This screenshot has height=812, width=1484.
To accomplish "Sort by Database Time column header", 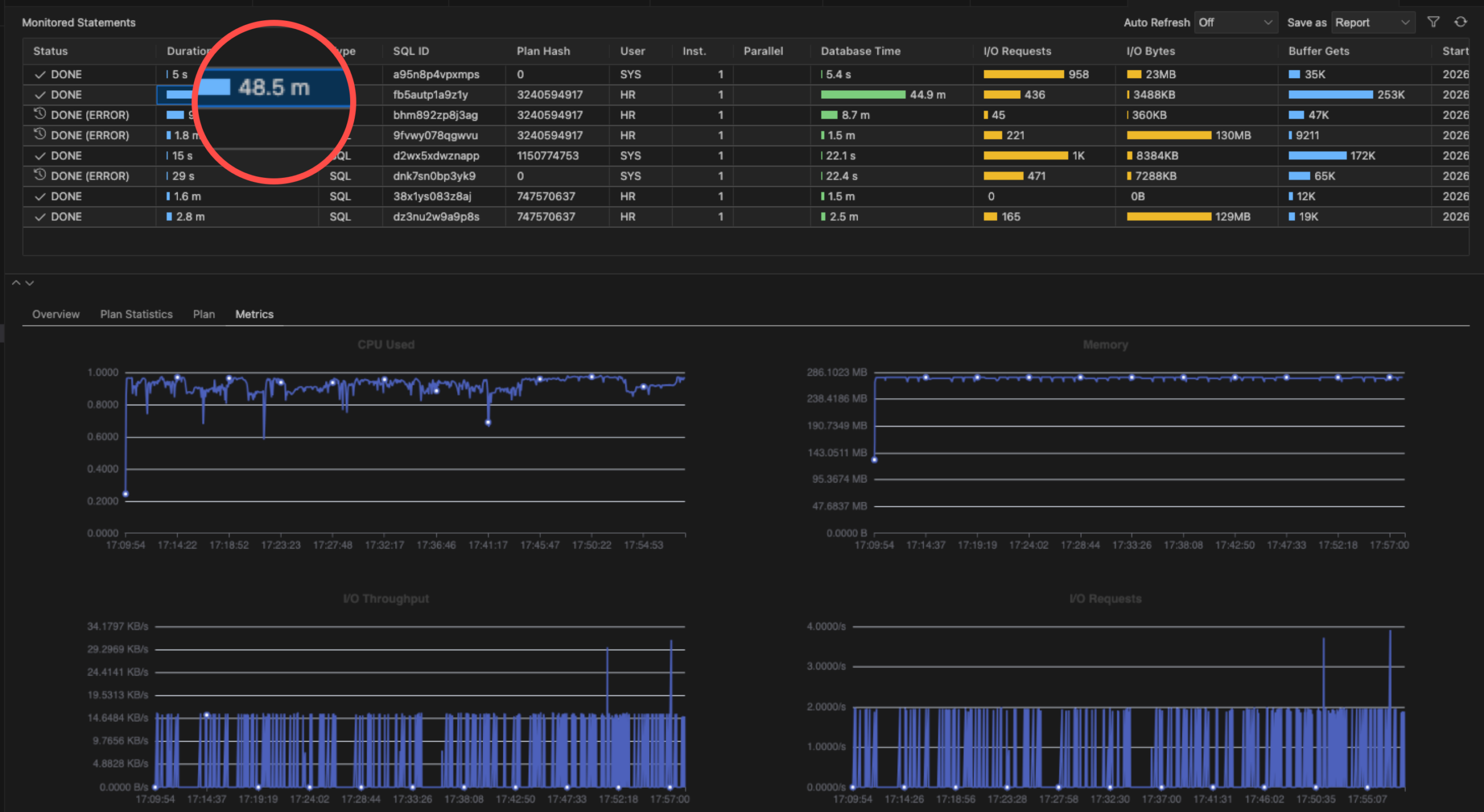I will pos(860,51).
